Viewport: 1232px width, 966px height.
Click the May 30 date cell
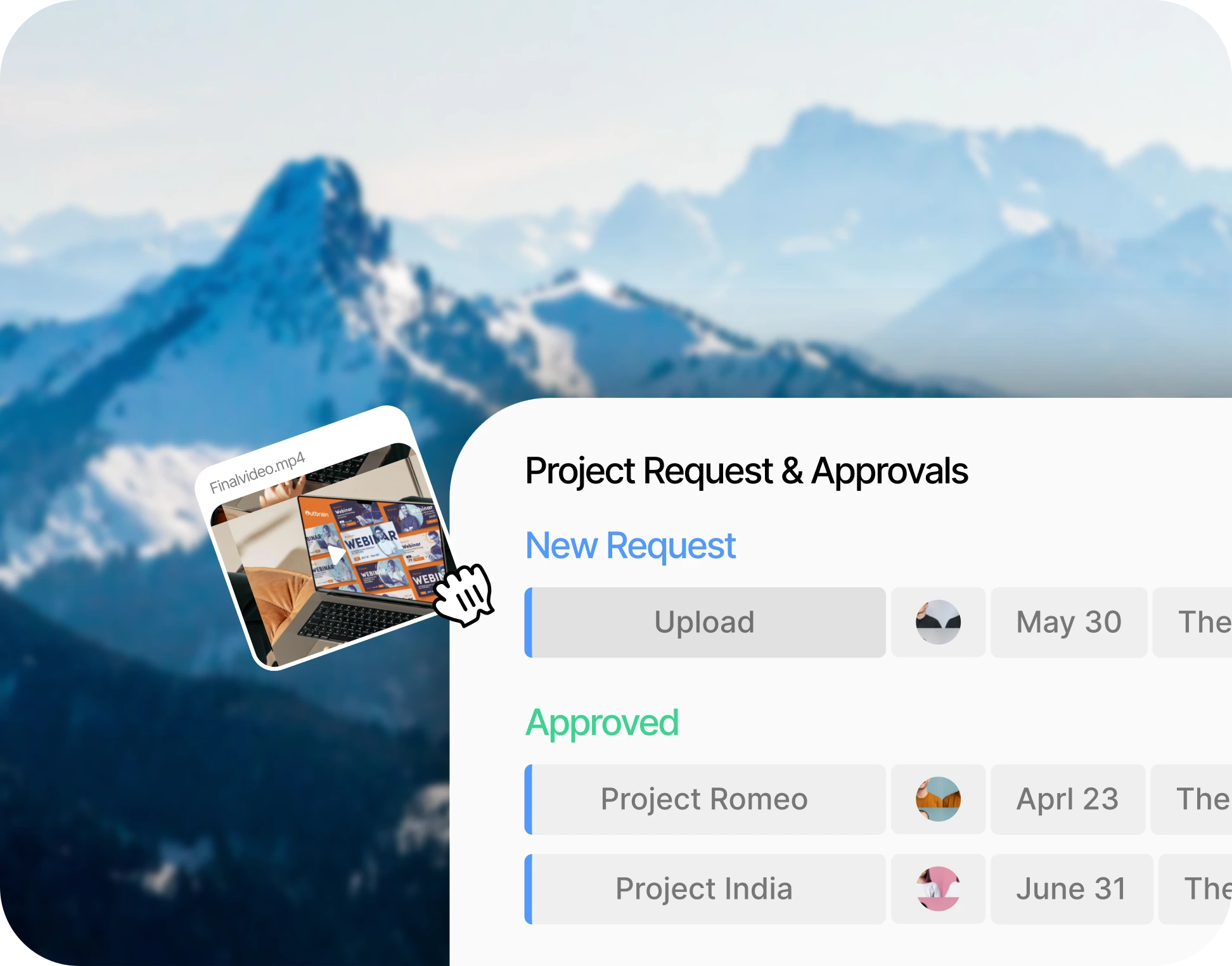pos(1068,622)
